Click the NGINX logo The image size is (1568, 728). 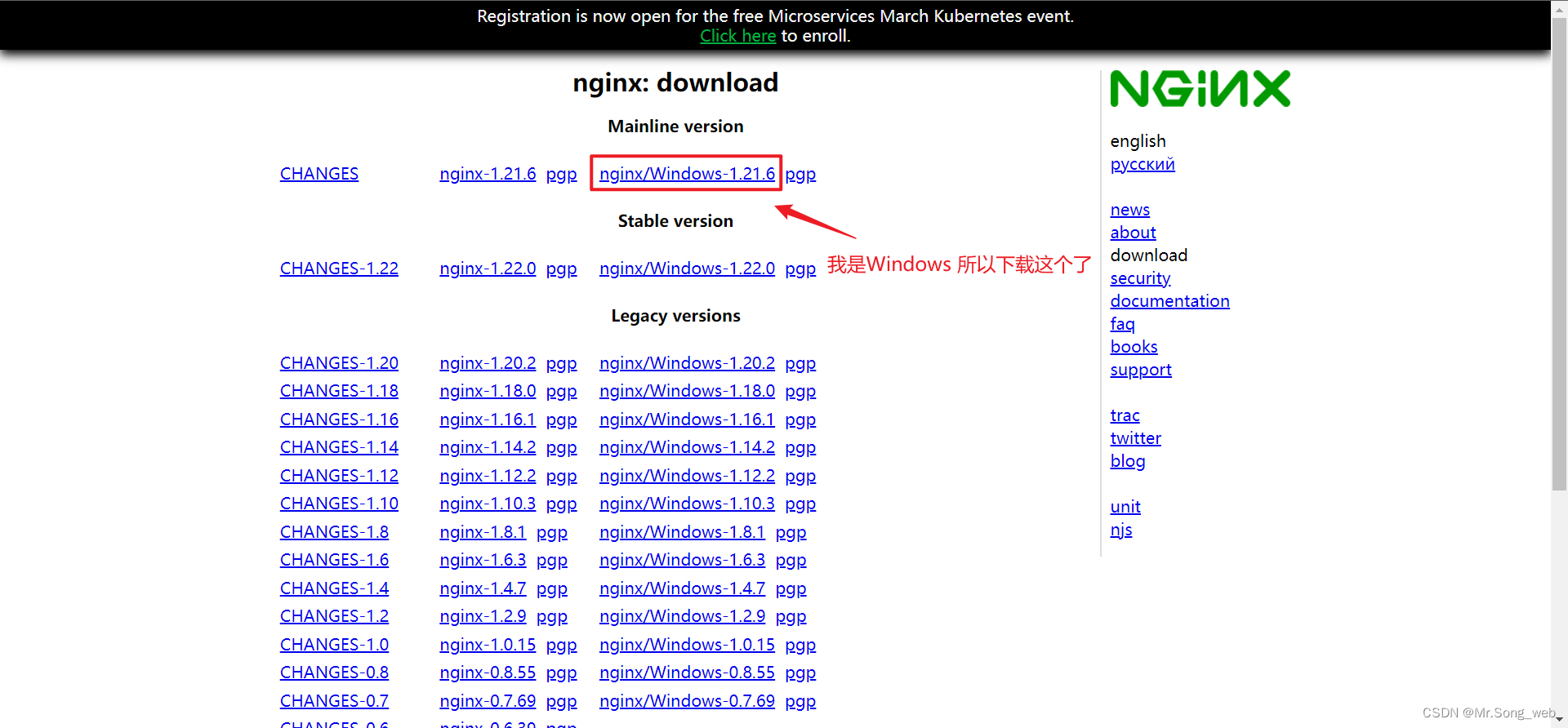(1200, 89)
